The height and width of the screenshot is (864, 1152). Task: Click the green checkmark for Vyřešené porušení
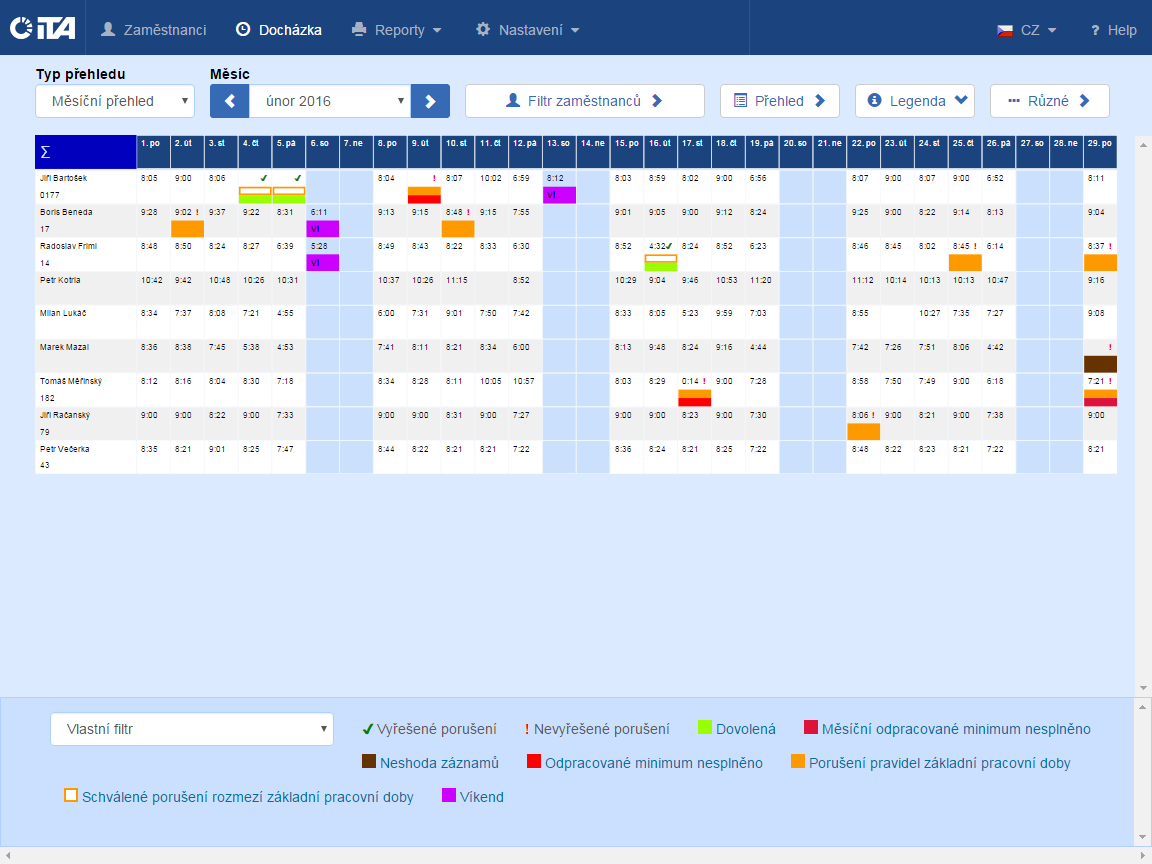(x=367, y=729)
